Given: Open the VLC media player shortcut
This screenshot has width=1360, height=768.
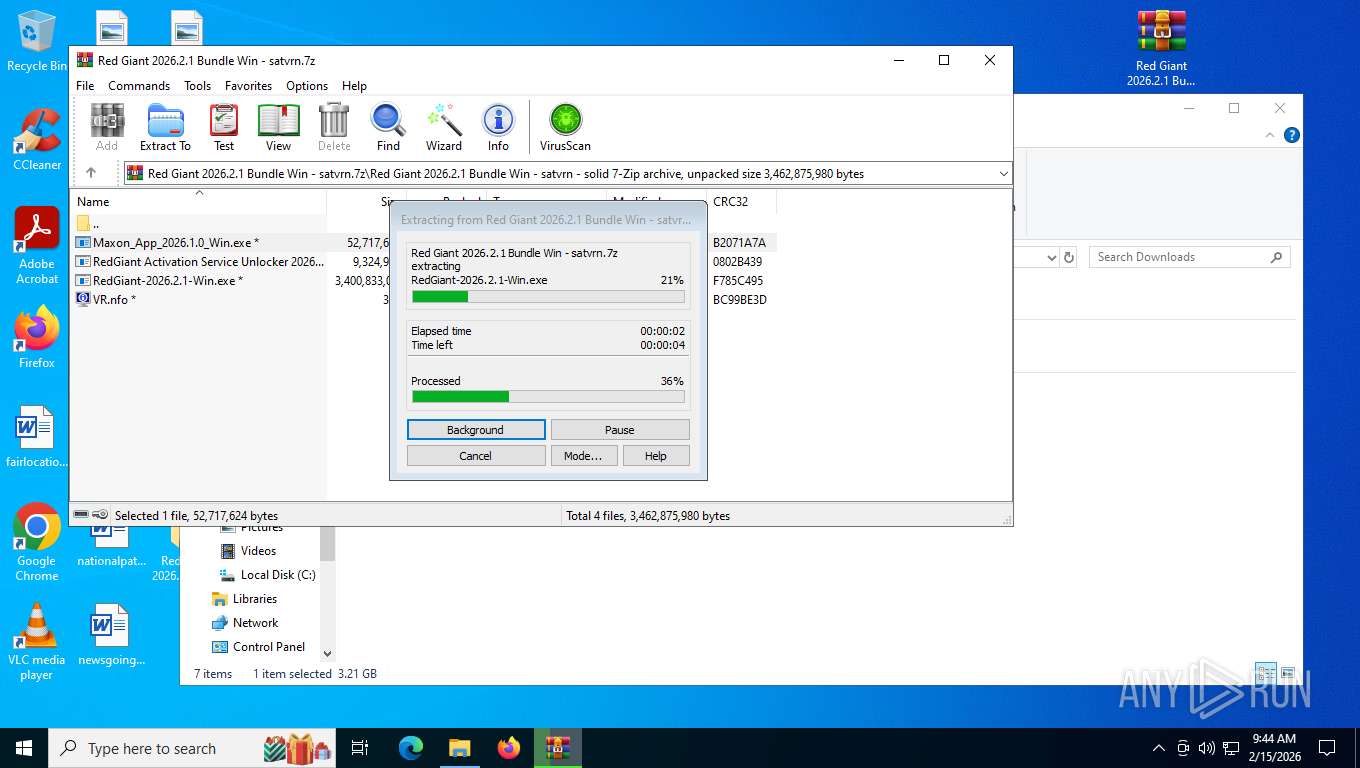Looking at the screenshot, I should point(37,641).
